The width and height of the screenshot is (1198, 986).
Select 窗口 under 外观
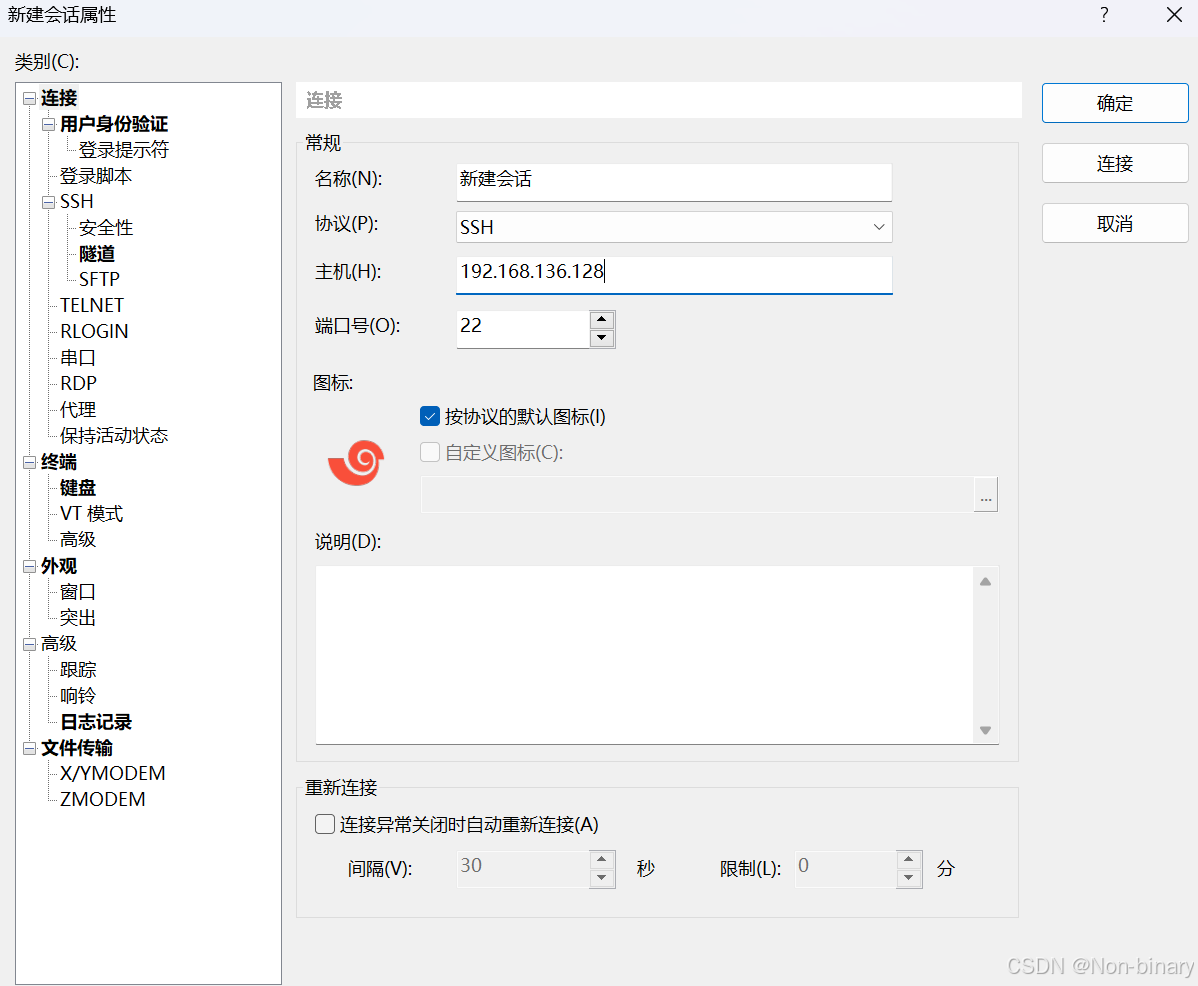[78, 592]
